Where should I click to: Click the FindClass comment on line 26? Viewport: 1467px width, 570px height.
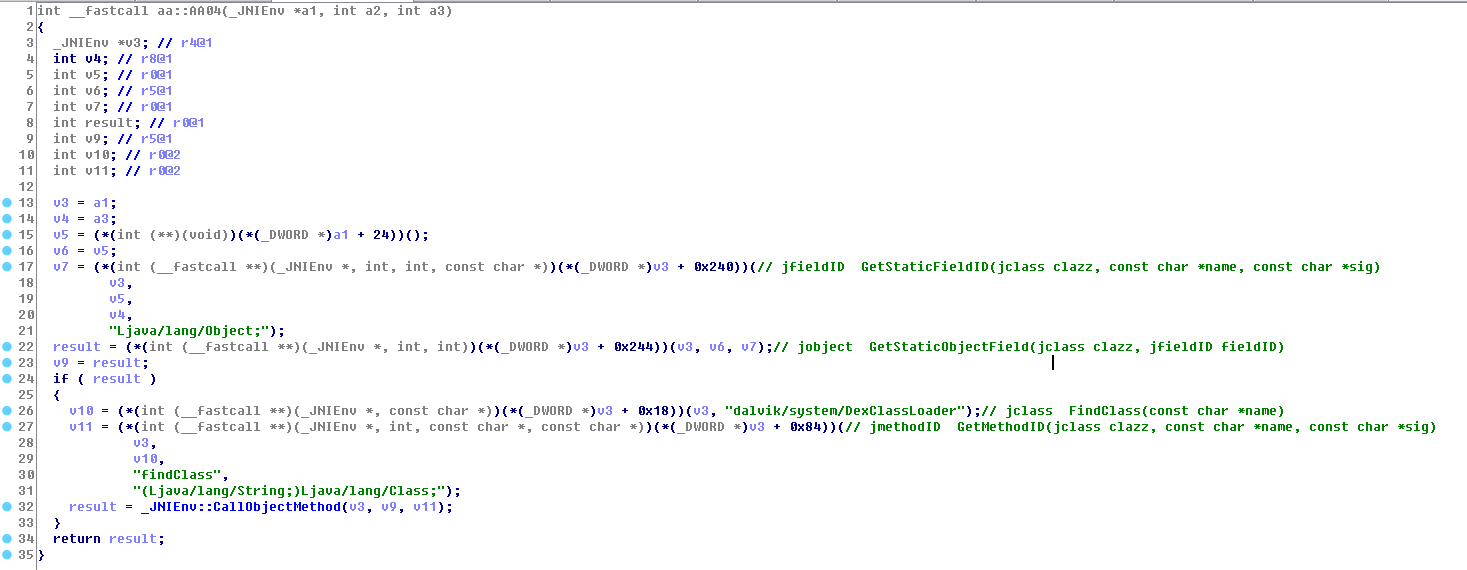[1132, 411]
